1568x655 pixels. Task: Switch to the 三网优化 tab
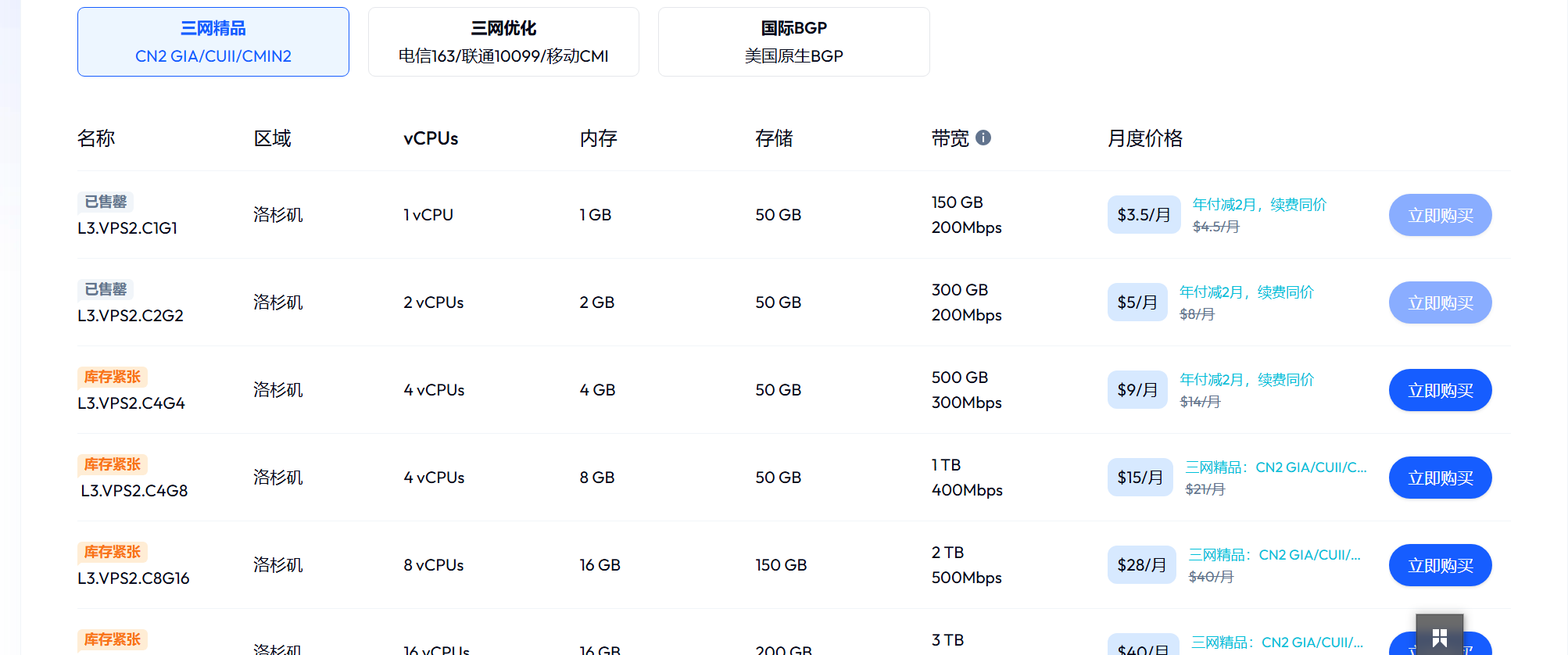click(503, 42)
